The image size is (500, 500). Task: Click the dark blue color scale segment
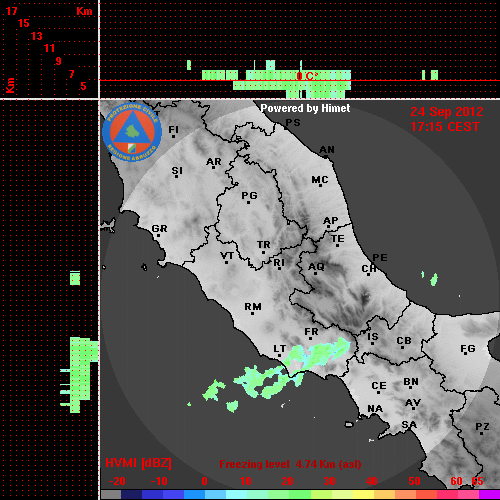[x=131, y=495]
